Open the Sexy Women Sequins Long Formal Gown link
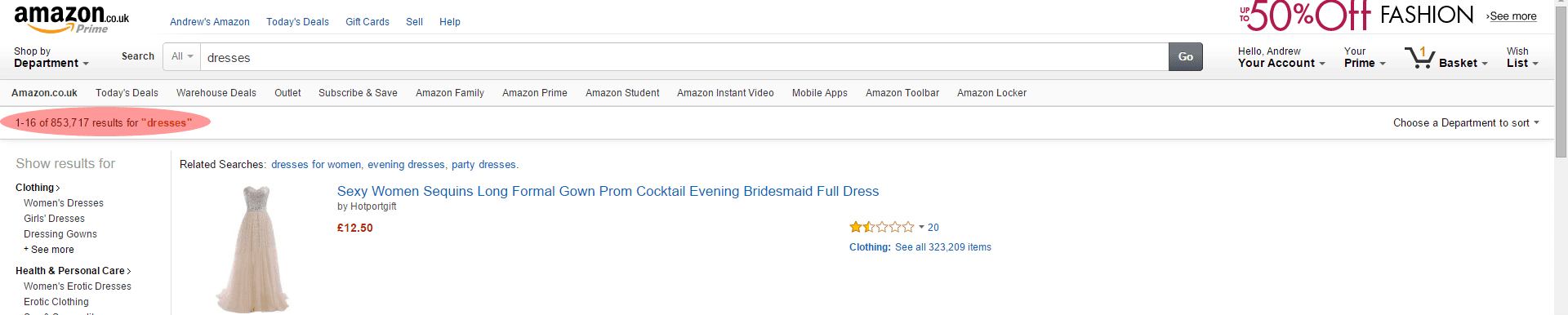The height and width of the screenshot is (315, 1568). coord(608,191)
